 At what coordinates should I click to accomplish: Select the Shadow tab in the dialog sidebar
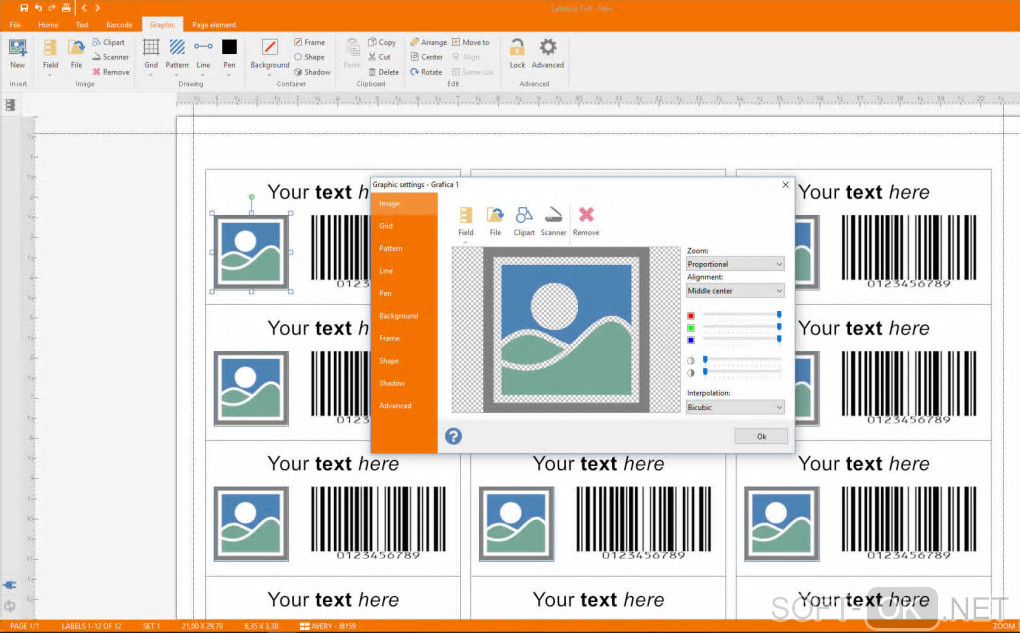(x=392, y=383)
